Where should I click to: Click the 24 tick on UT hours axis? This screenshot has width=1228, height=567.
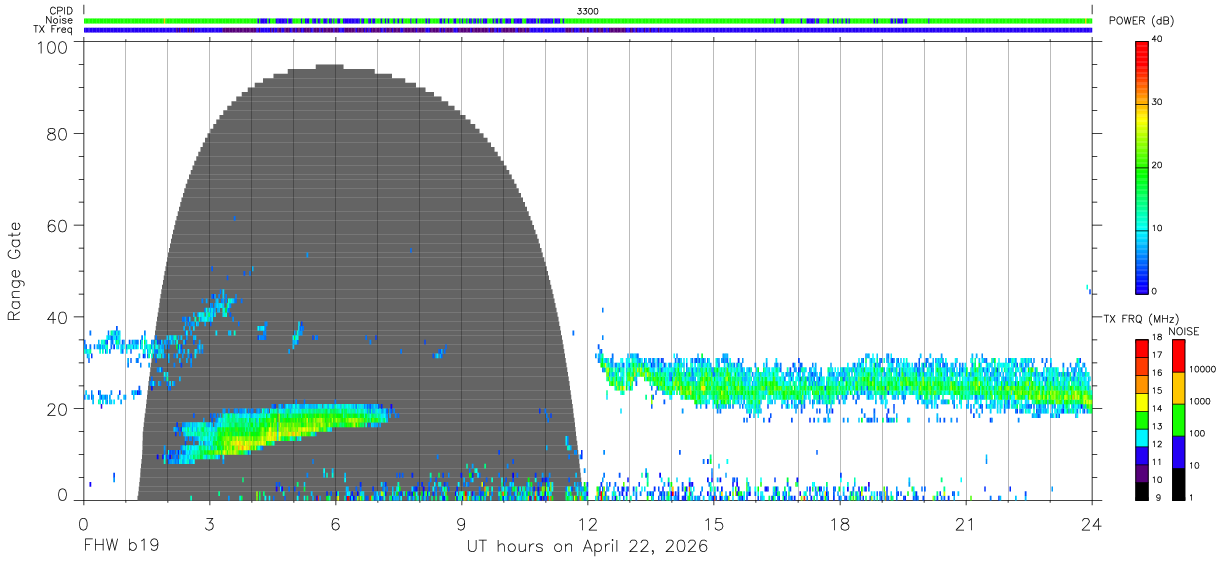point(1091,524)
